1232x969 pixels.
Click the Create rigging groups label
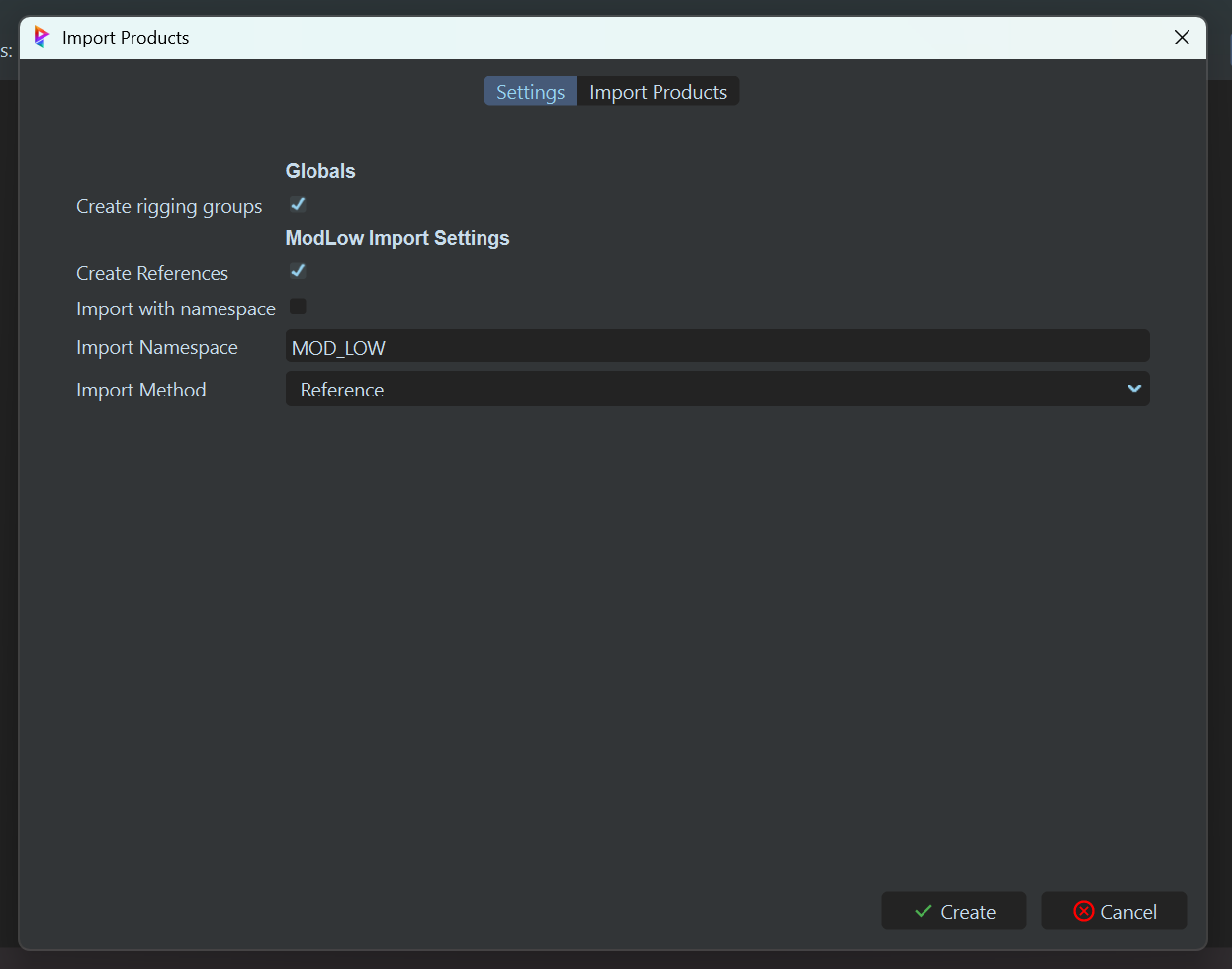coord(169,207)
